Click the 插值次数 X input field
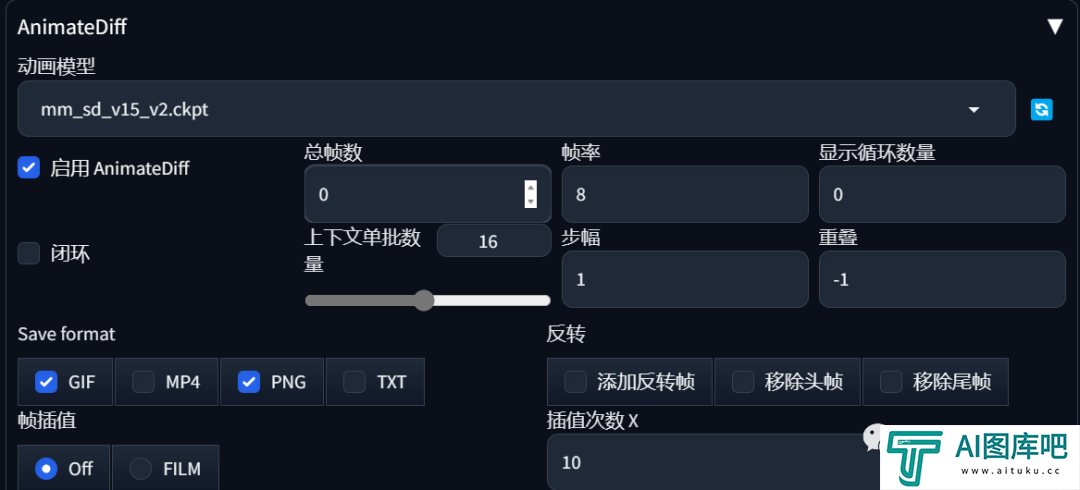Viewport: 1080px width, 490px height. 713,462
